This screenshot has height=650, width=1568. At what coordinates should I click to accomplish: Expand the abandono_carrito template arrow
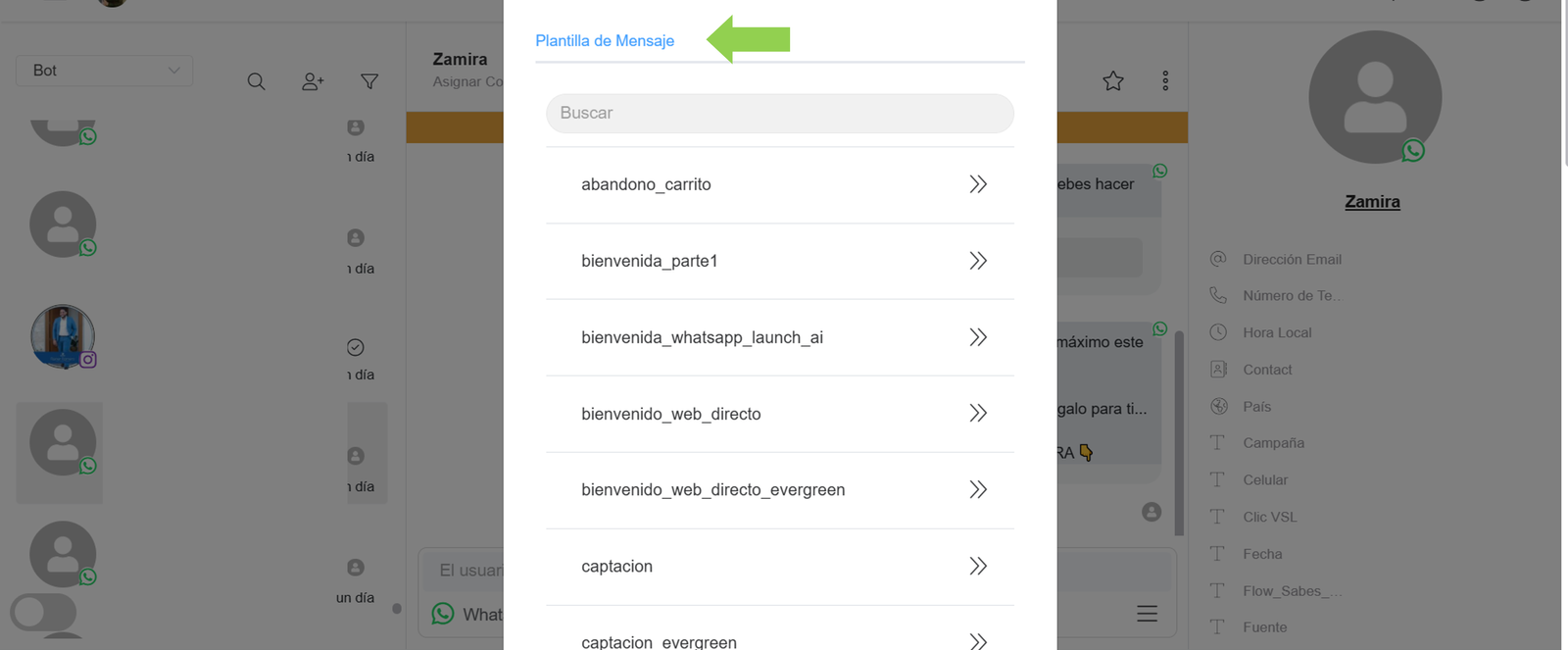click(x=977, y=184)
